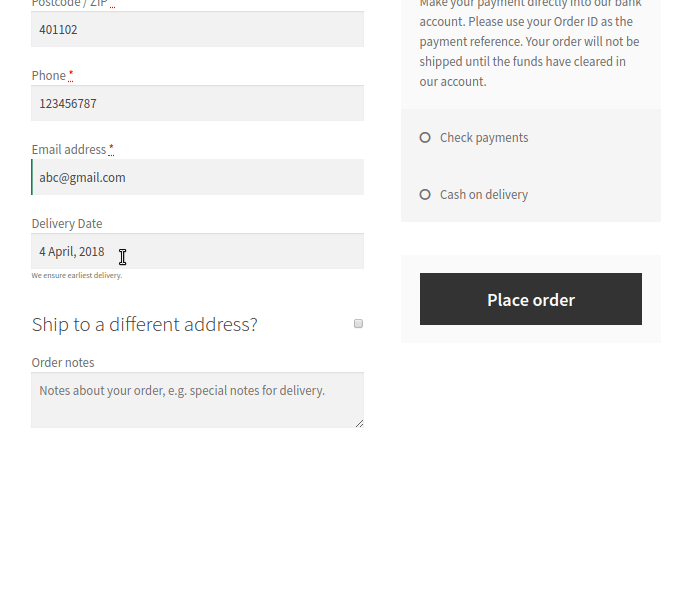The image size is (689, 600).
Task: Click the required asterisk beside Phone
Action: 71,75
